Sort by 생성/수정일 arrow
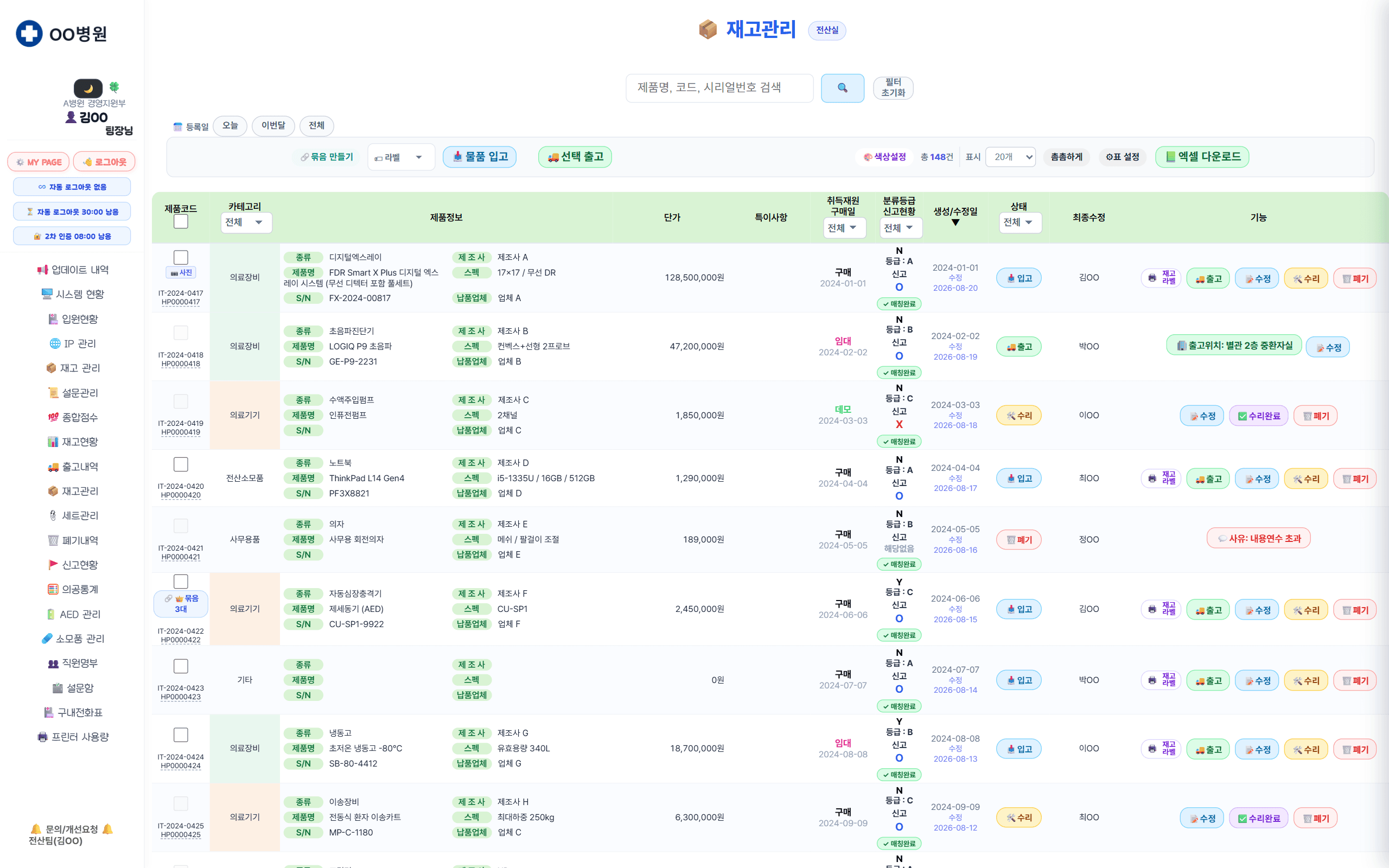 pyautogui.click(x=955, y=223)
